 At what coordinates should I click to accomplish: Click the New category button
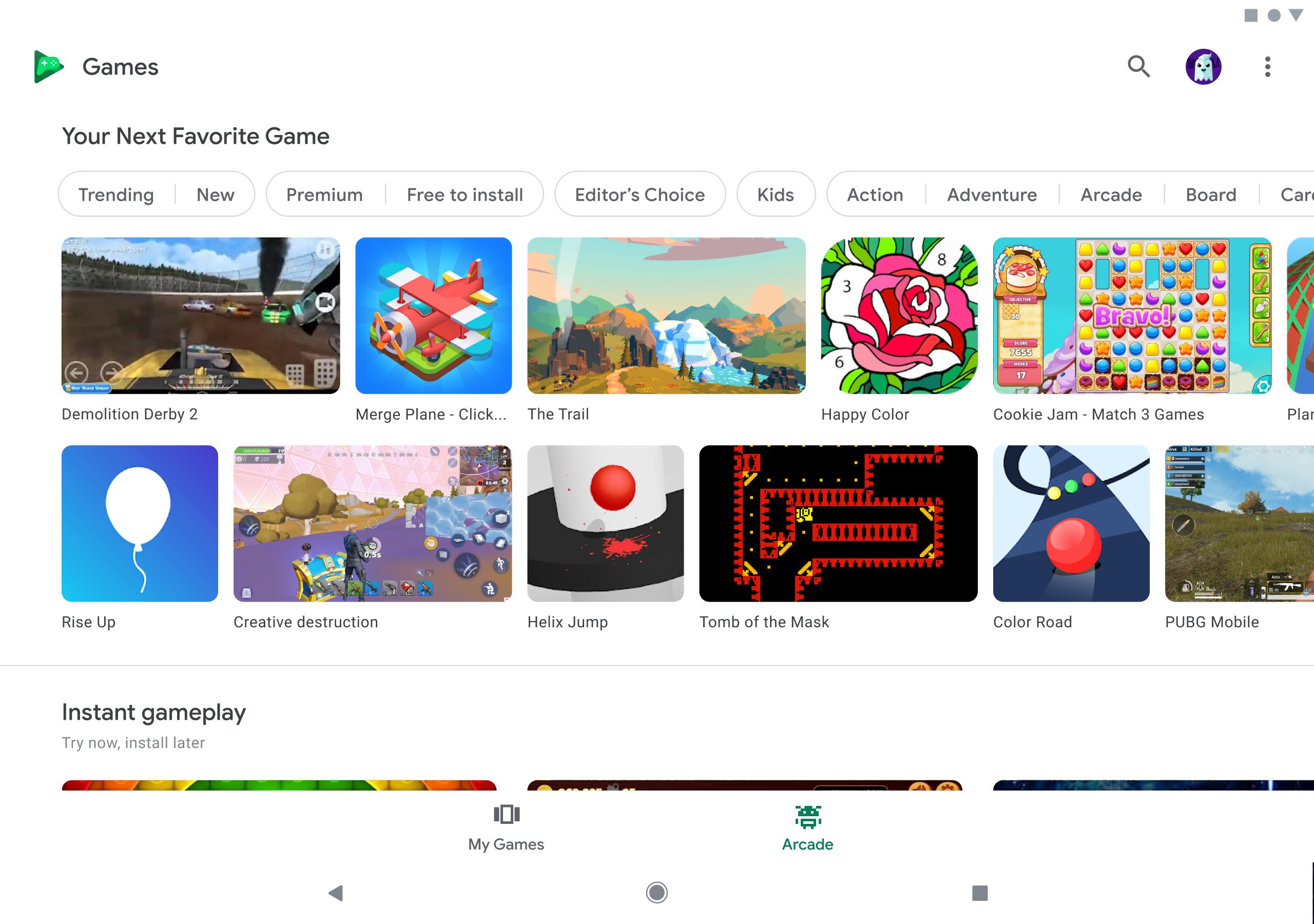coord(214,193)
